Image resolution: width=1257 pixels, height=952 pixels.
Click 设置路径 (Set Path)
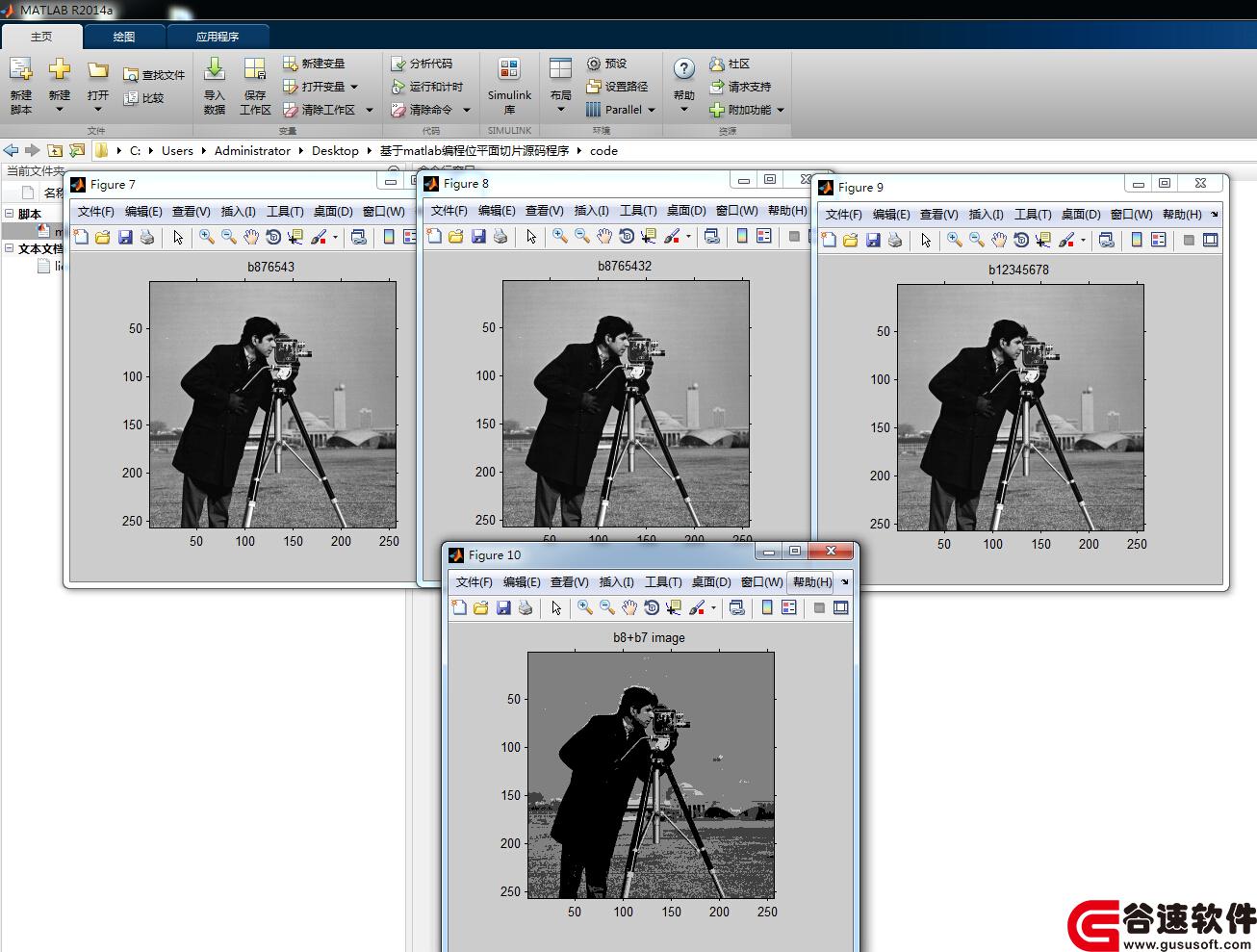[x=617, y=87]
